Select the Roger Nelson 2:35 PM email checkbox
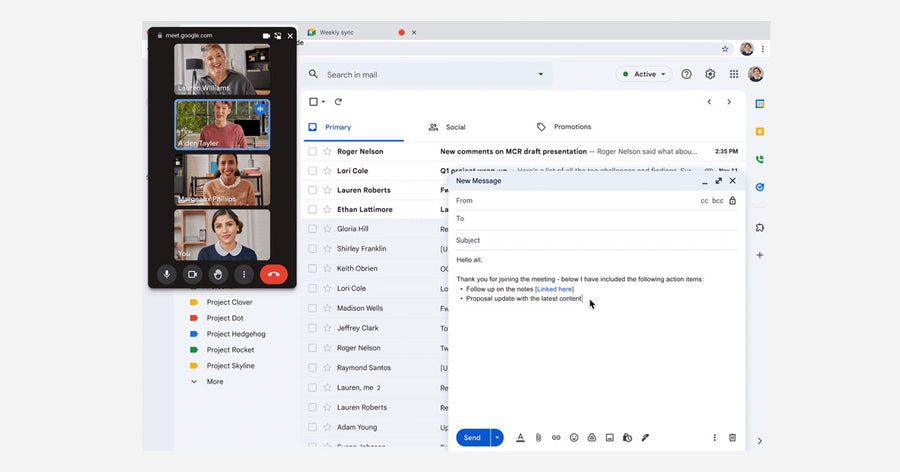900x472 pixels. (x=312, y=152)
